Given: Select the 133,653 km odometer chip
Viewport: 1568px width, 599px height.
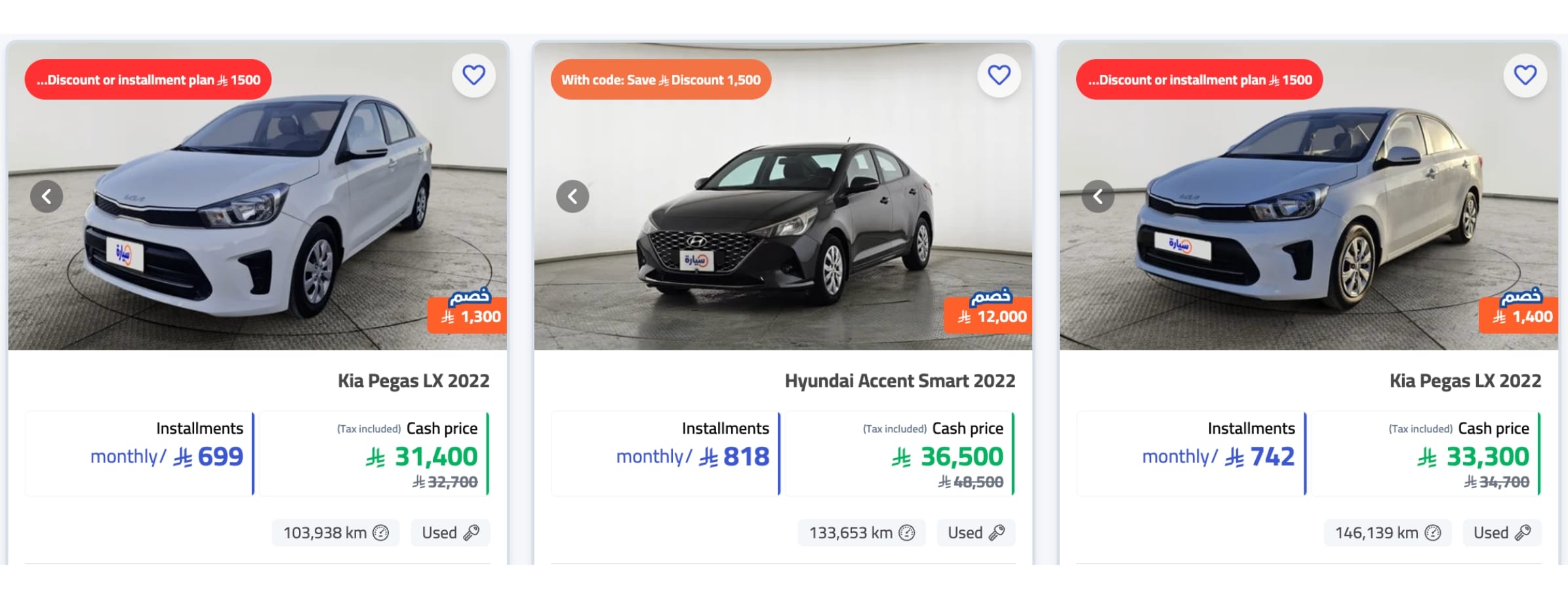Looking at the screenshot, I should click(x=861, y=533).
